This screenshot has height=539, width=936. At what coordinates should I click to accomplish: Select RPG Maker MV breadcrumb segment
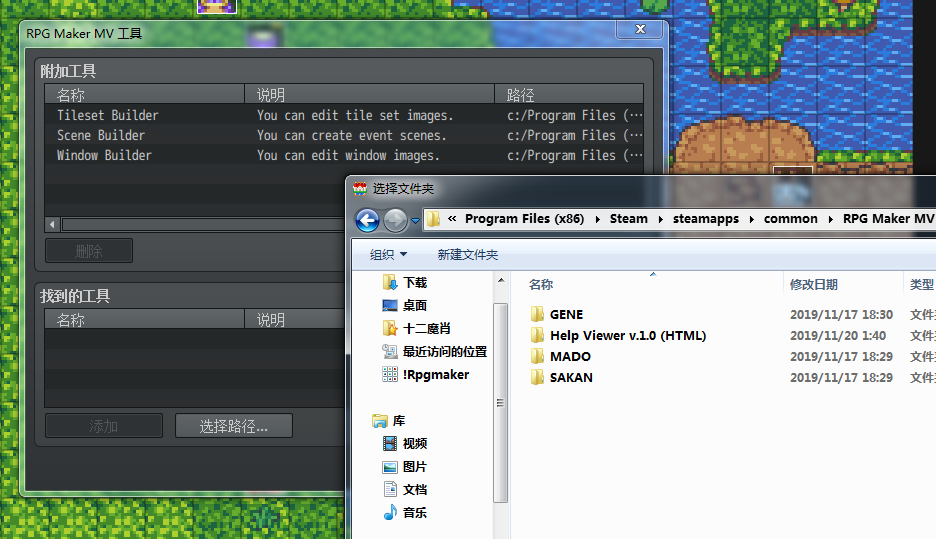coord(889,218)
